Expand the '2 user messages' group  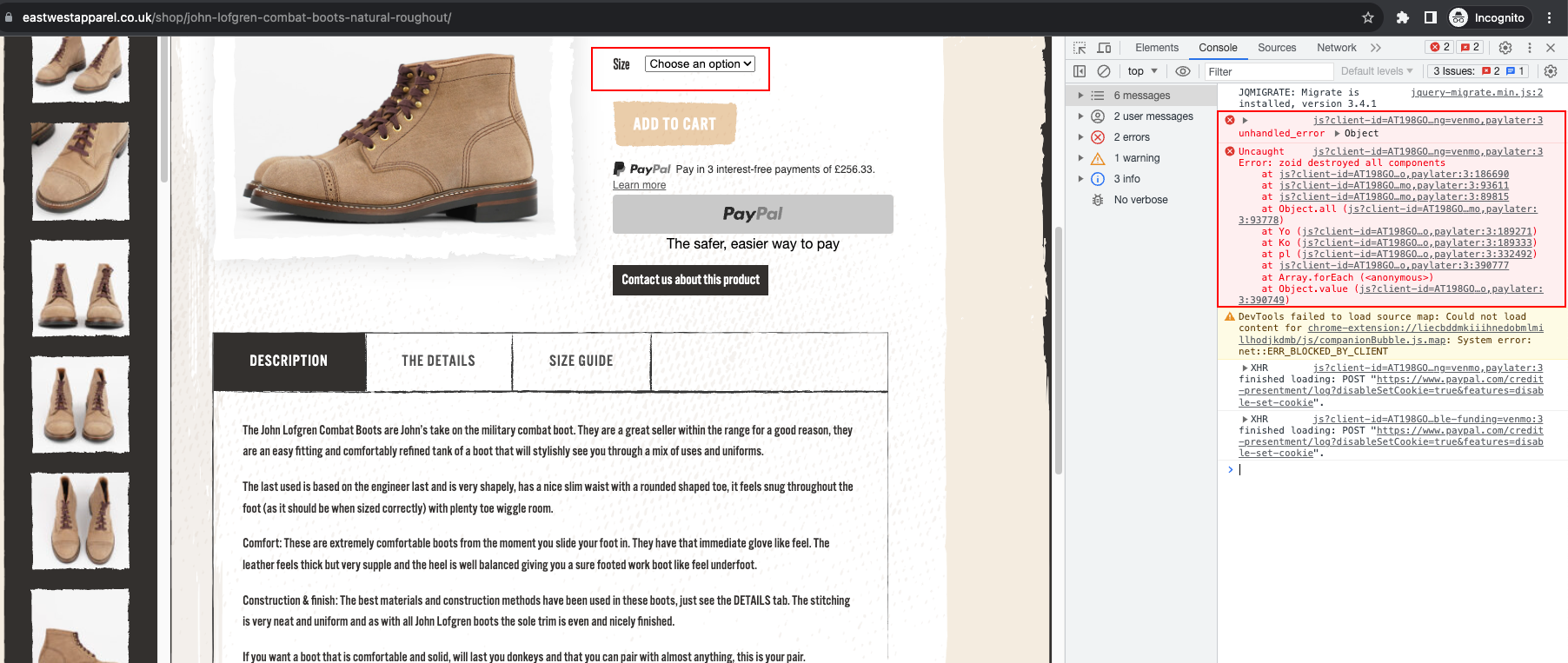click(x=1081, y=116)
